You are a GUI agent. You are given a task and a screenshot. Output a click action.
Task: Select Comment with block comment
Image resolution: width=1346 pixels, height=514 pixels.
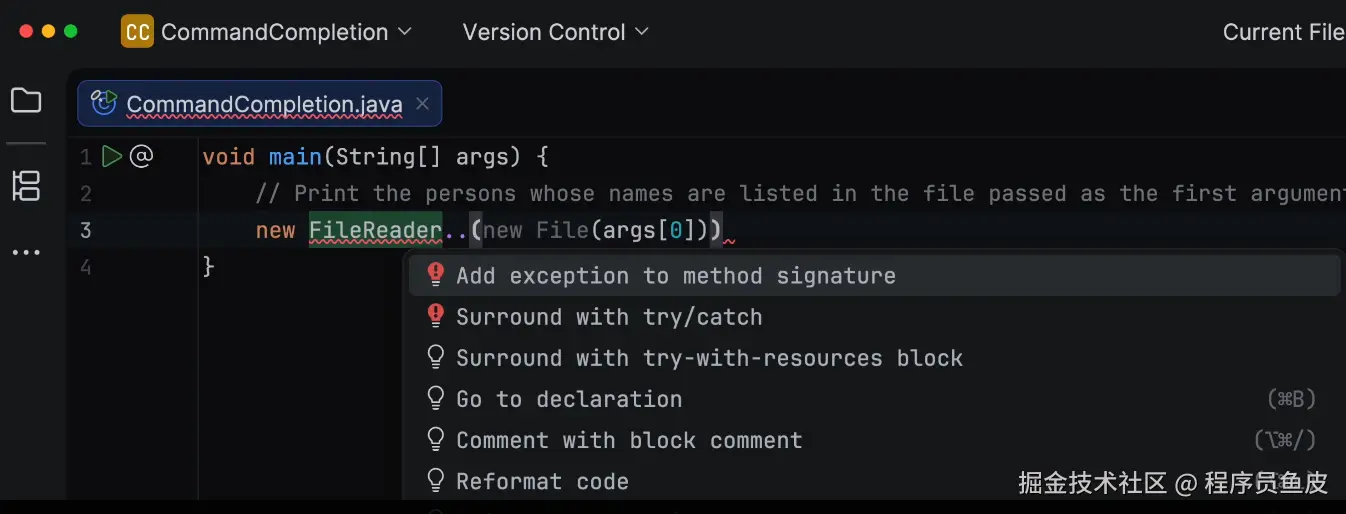pos(629,440)
